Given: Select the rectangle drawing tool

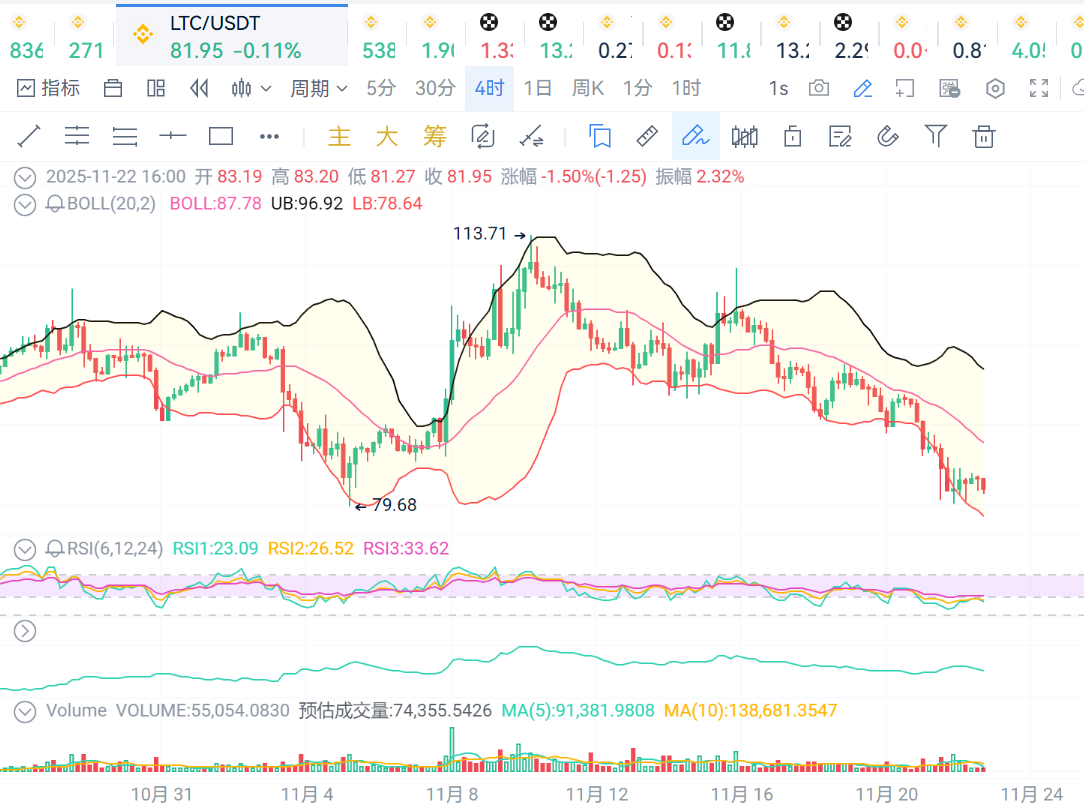Looking at the screenshot, I should [220, 136].
